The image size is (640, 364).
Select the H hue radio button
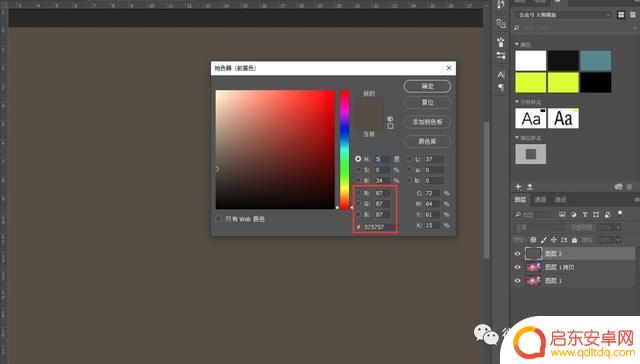[358, 159]
